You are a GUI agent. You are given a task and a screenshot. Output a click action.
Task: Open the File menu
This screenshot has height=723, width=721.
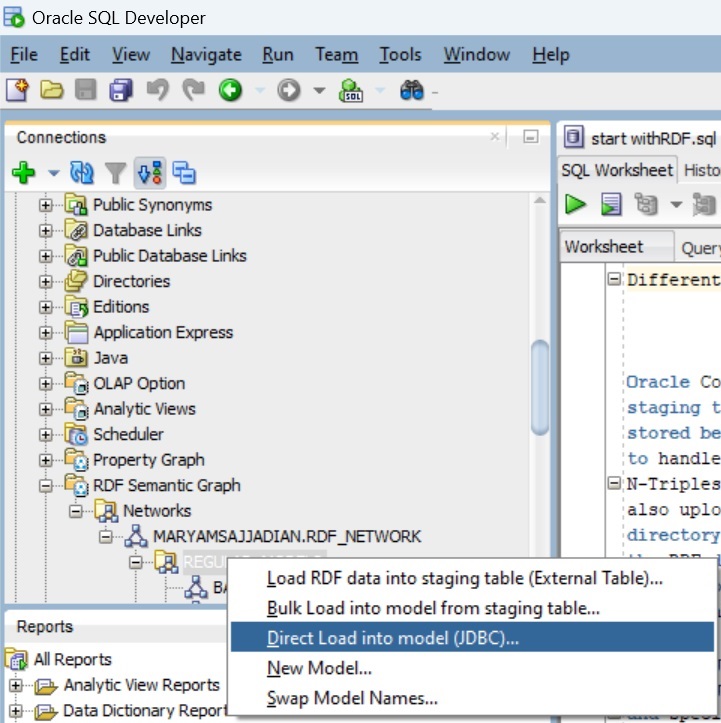[x=24, y=54]
